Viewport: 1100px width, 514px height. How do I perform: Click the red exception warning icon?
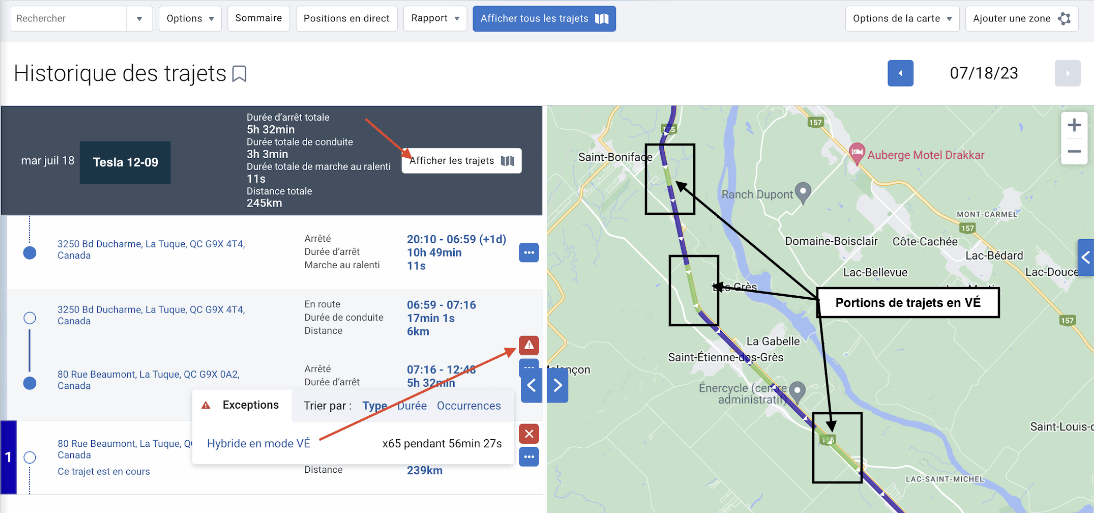coord(529,345)
